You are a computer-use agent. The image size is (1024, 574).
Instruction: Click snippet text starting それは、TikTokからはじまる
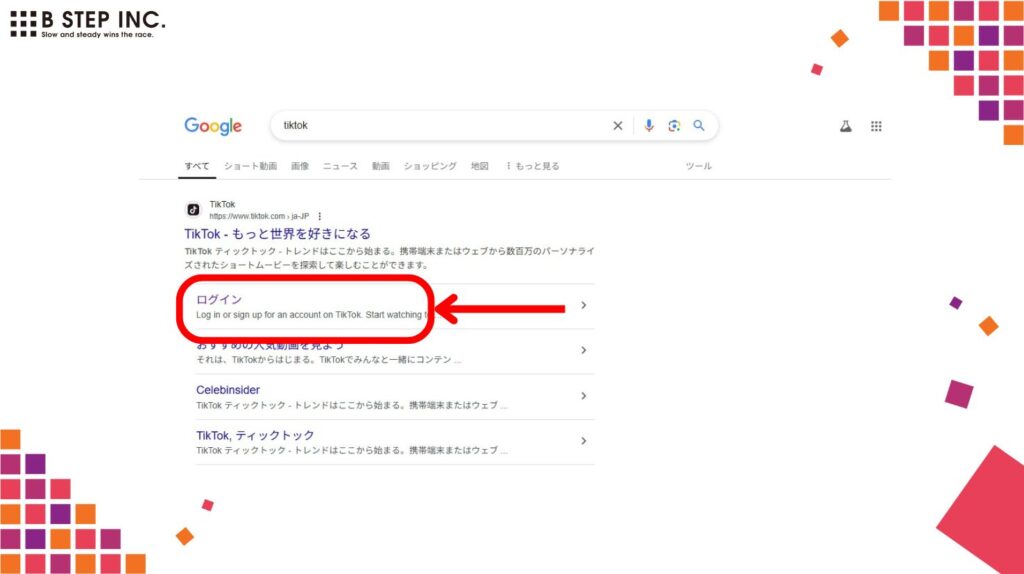[328, 360]
